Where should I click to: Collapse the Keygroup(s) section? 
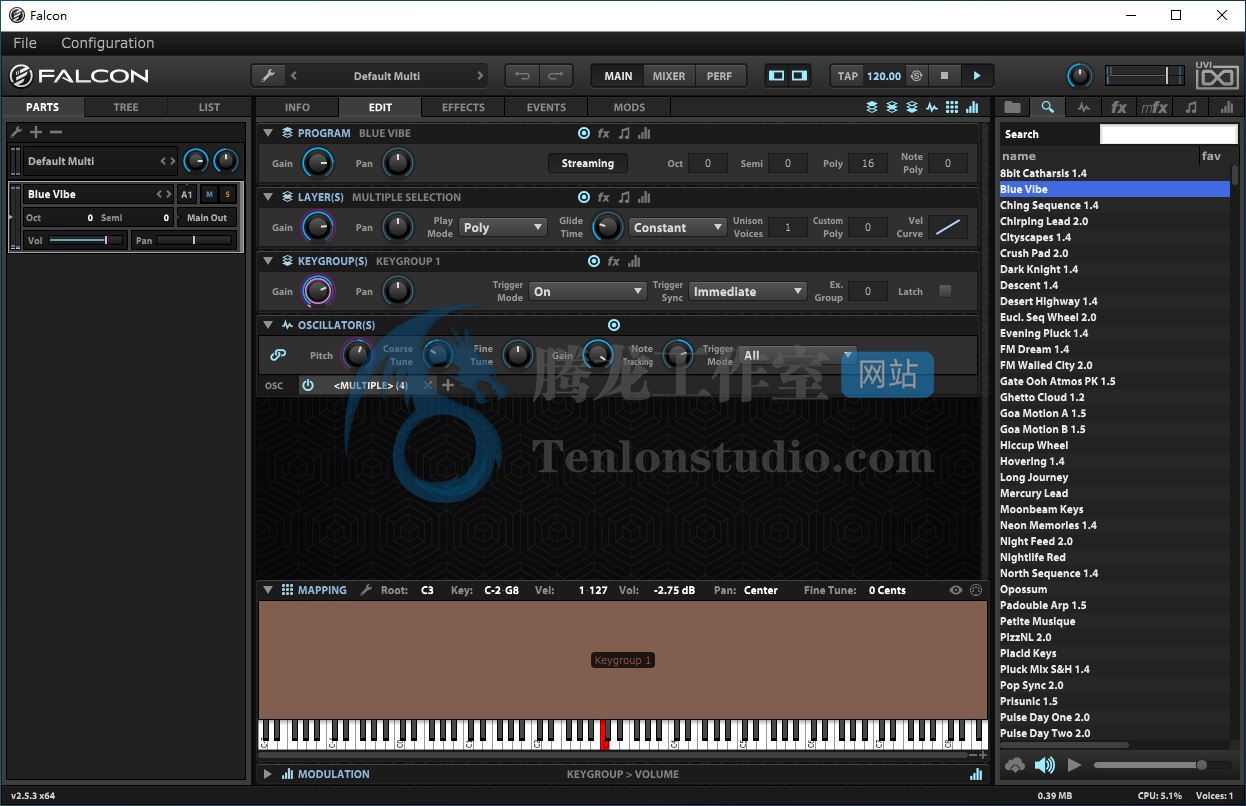tap(268, 261)
